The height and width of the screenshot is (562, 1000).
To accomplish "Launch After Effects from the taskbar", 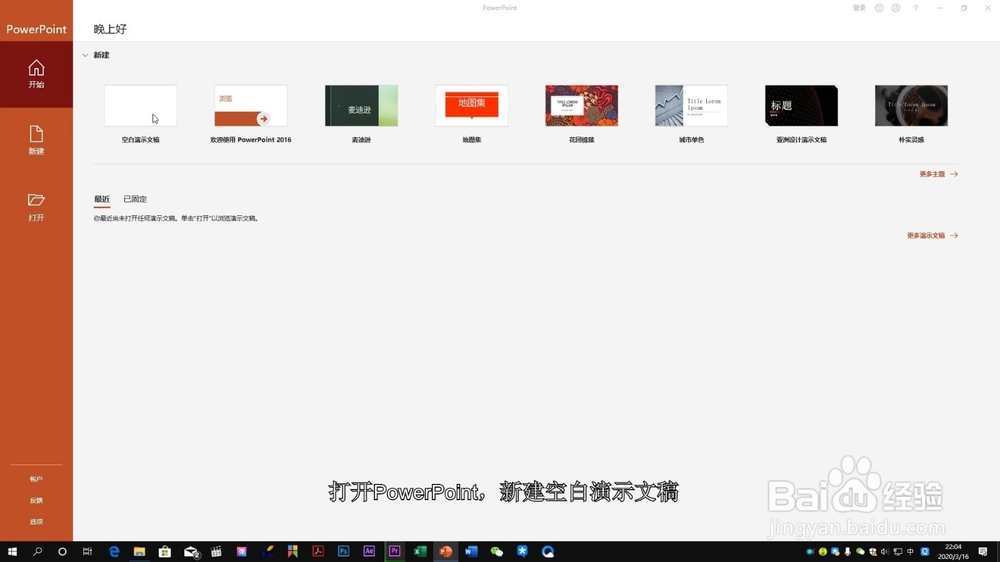I will click(369, 552).
